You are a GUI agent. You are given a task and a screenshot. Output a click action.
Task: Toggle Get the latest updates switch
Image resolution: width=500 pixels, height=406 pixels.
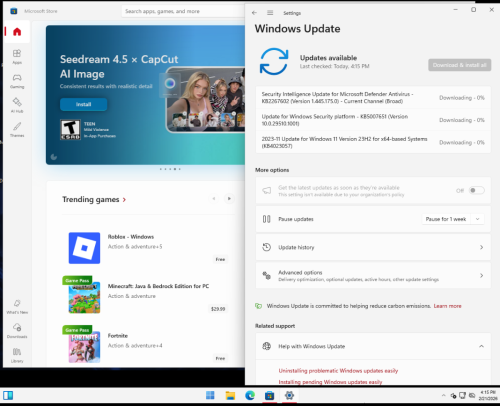(x=476, y=190)
